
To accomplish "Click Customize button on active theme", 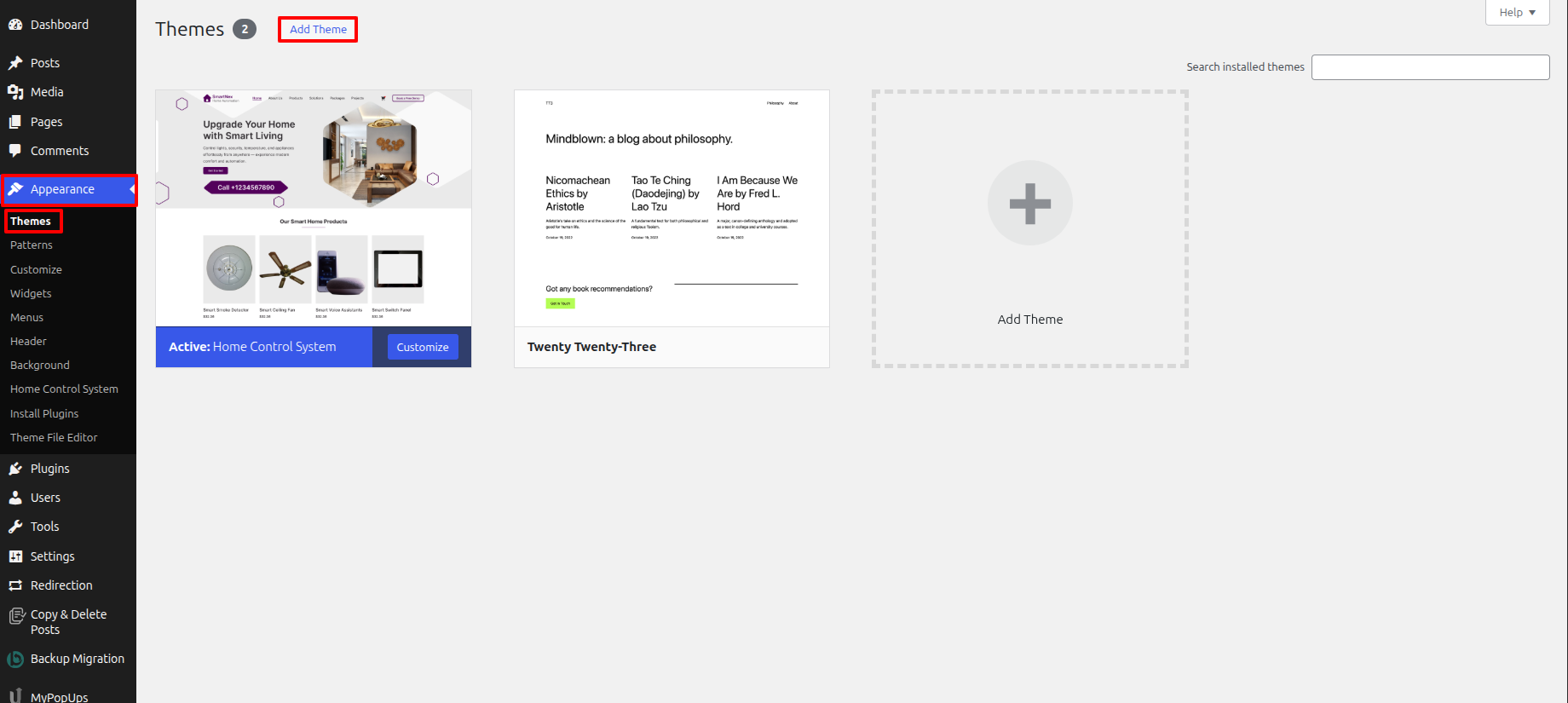I will (x=423, y=347).
